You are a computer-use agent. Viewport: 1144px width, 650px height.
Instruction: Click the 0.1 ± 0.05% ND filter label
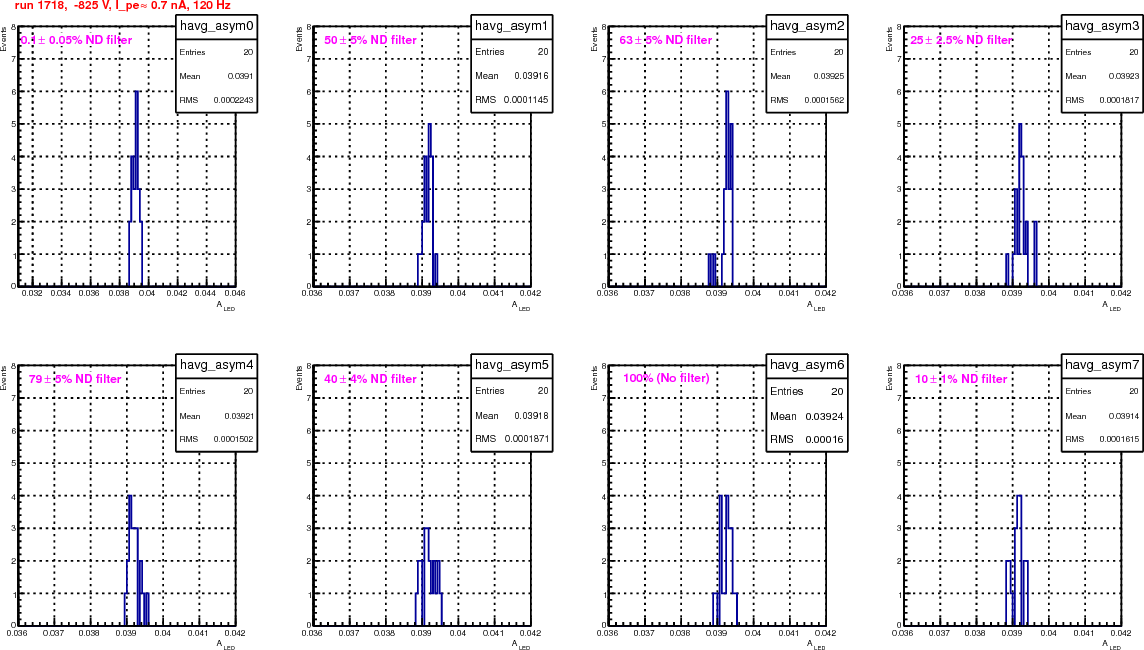click(77, 40)
